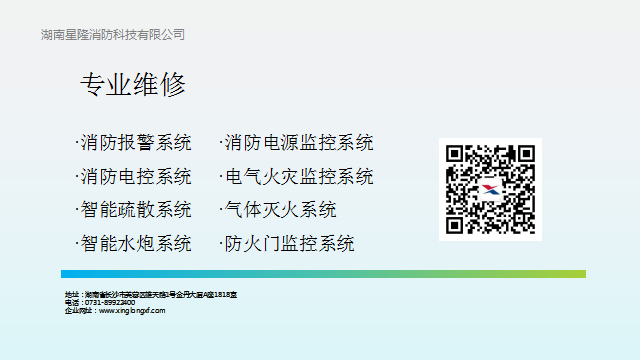Click the top-right QR finder square
The image size is (640, 360).
526,154
